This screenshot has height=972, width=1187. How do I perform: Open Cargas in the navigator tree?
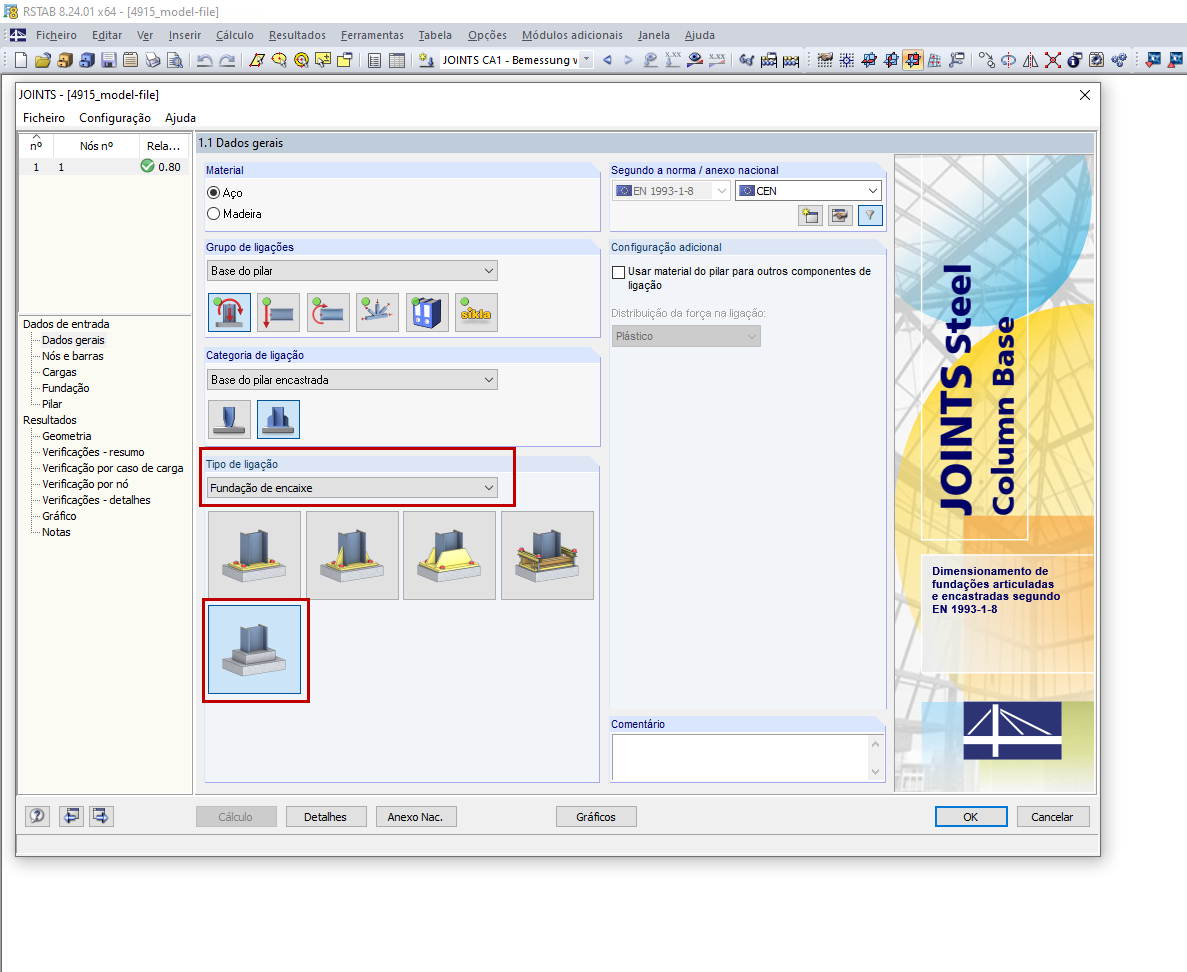coord(59,372)
